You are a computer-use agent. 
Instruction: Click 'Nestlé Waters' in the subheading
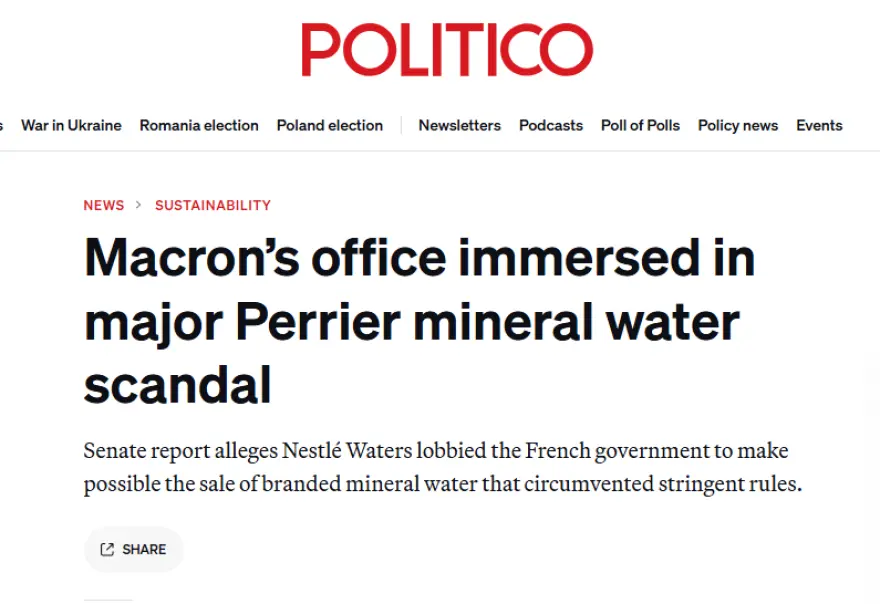(347, 451)
